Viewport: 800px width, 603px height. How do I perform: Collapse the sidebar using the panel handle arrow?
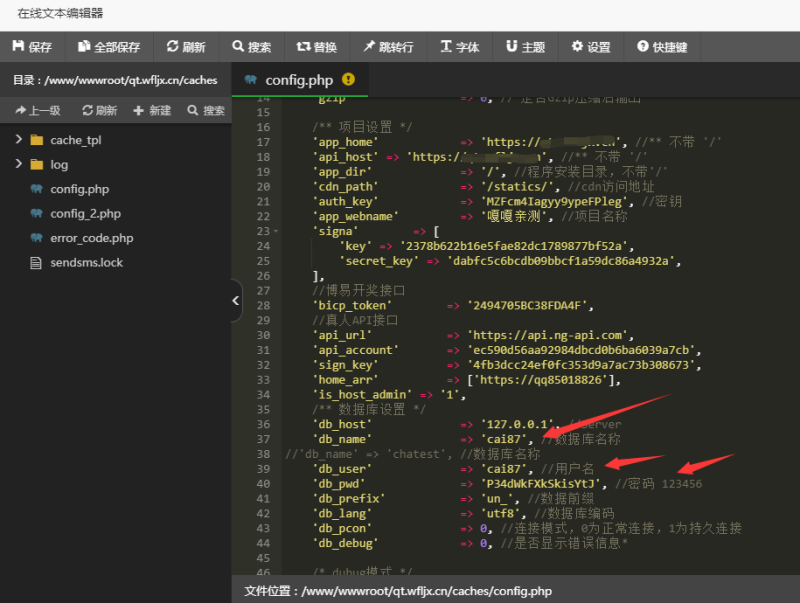(236, 300)
